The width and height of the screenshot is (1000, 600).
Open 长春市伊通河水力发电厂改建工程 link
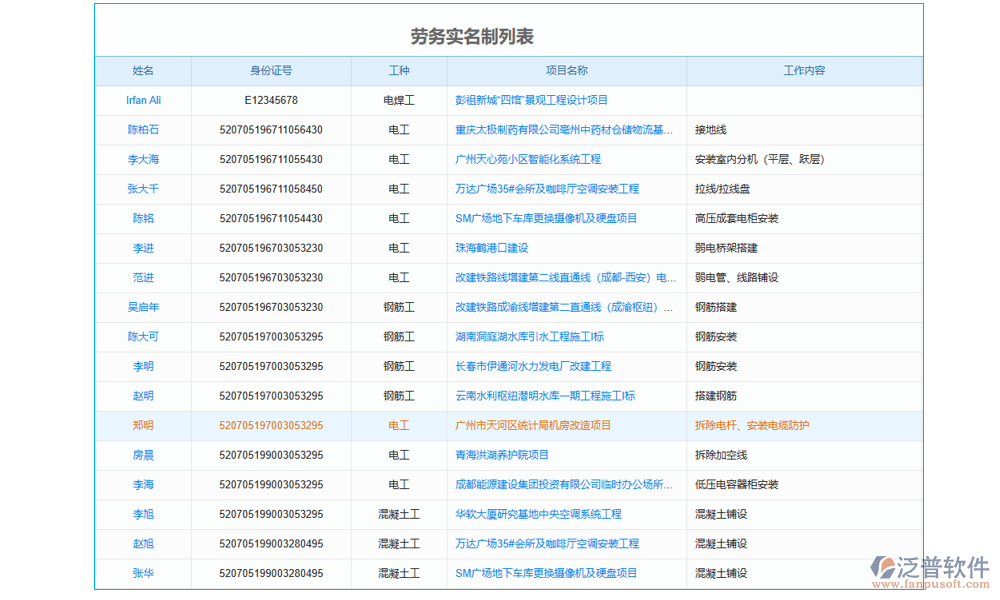533,367
